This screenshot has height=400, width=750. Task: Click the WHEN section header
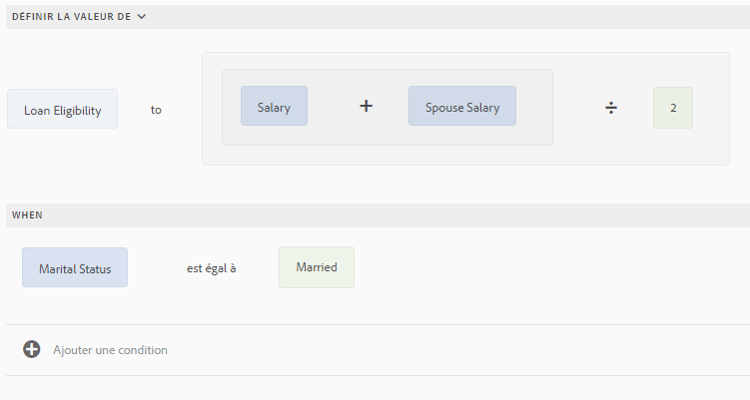point(27,215)
